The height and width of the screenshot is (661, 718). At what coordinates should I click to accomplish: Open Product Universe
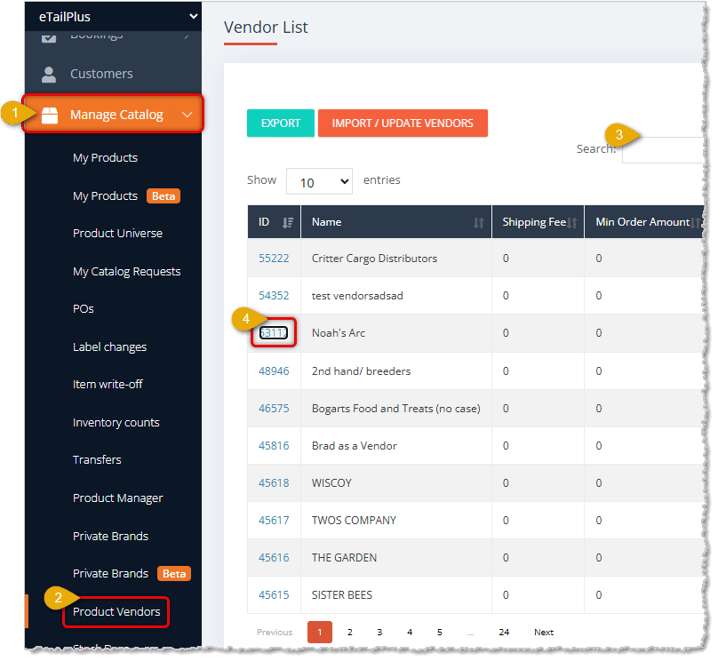118,233
